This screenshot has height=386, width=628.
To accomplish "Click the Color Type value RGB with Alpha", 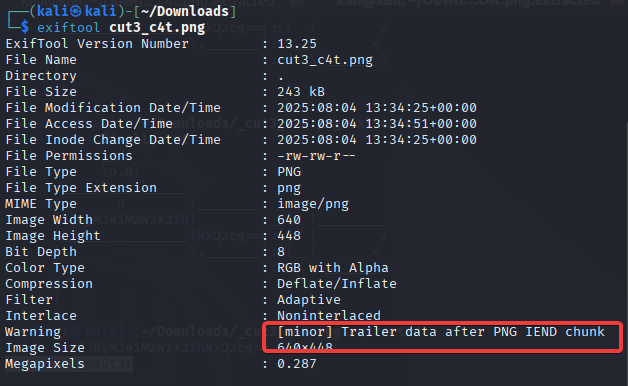I will 332,268.
